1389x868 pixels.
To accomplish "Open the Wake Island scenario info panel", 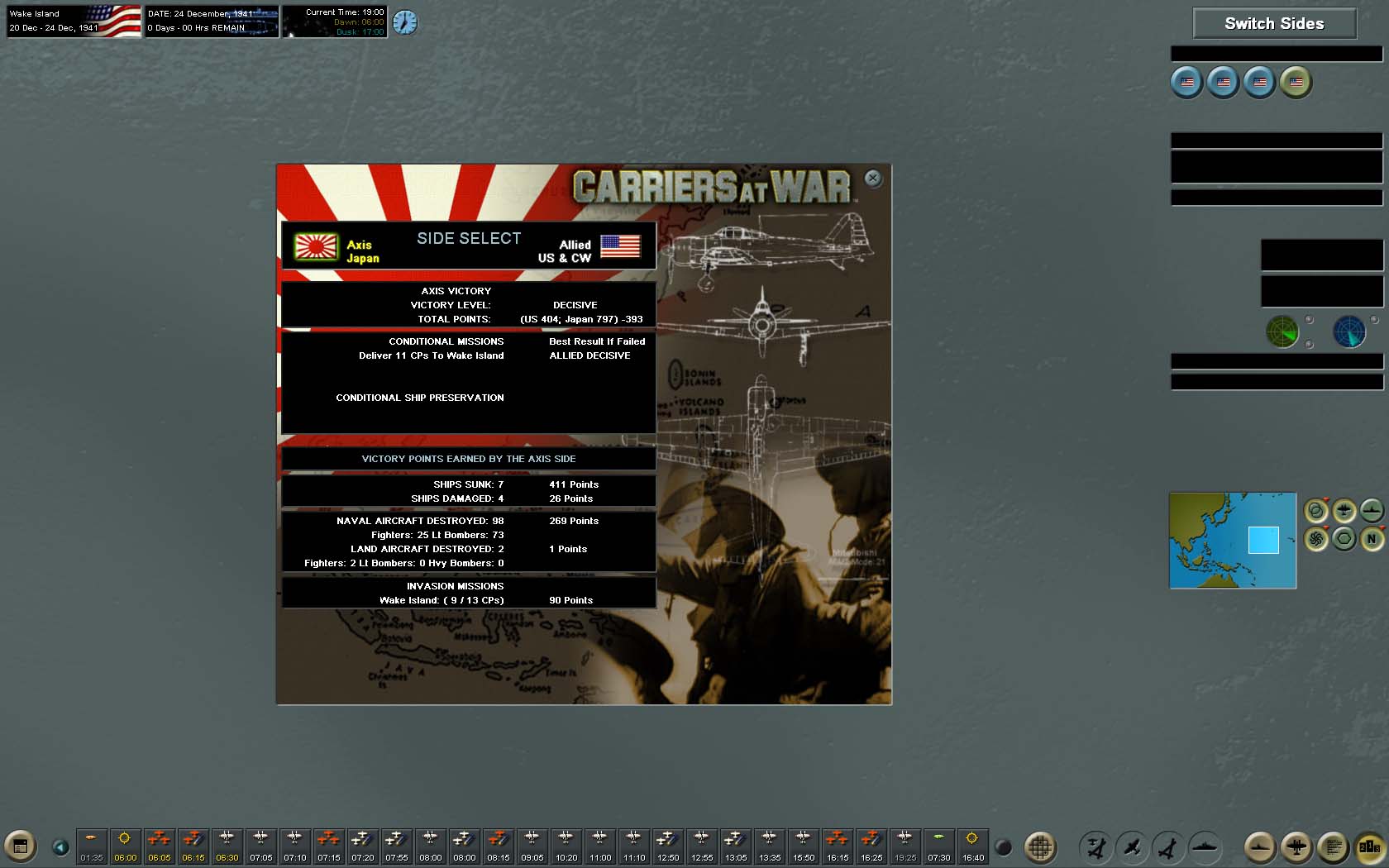I will tap(74, 21).
